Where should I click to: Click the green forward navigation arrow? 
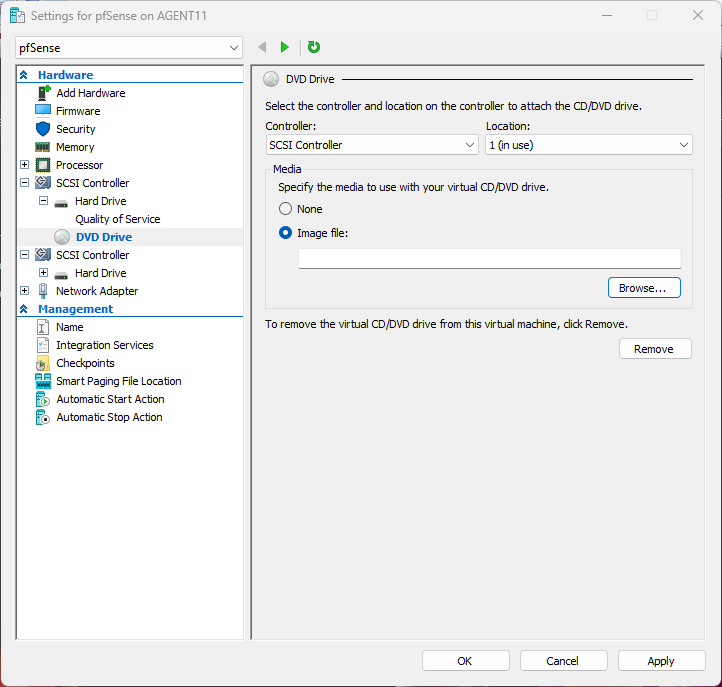285,47
